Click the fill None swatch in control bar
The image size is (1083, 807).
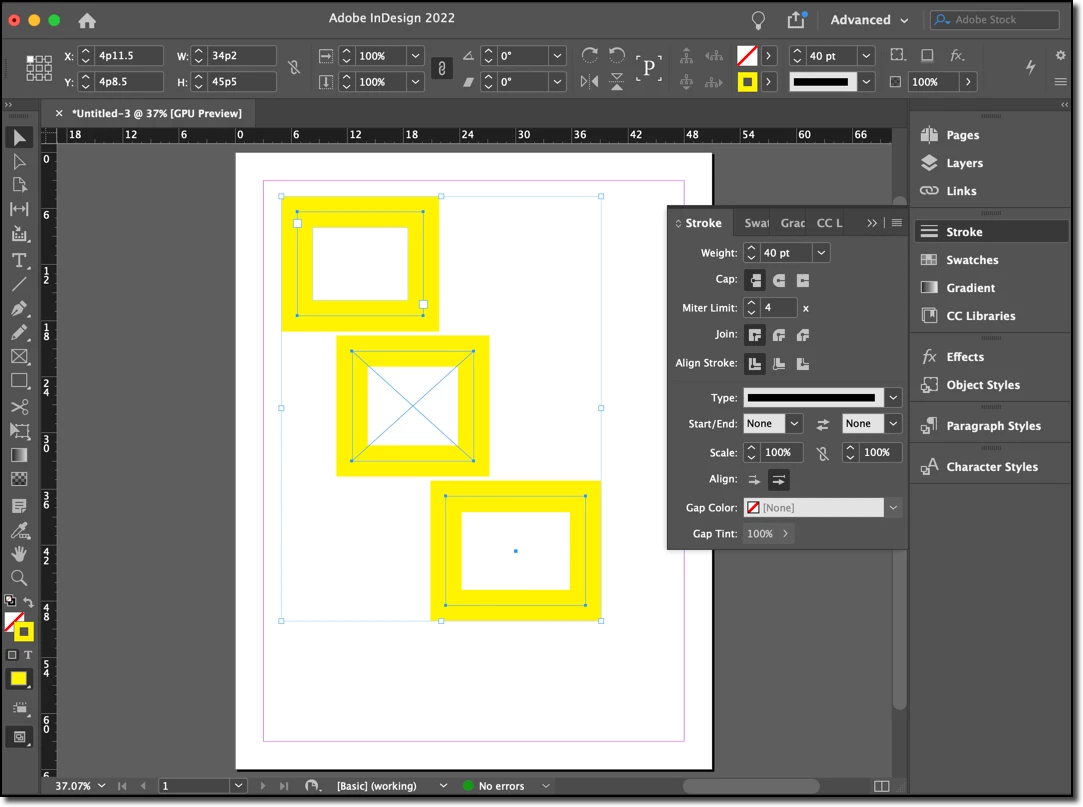(x=747, y=56)
